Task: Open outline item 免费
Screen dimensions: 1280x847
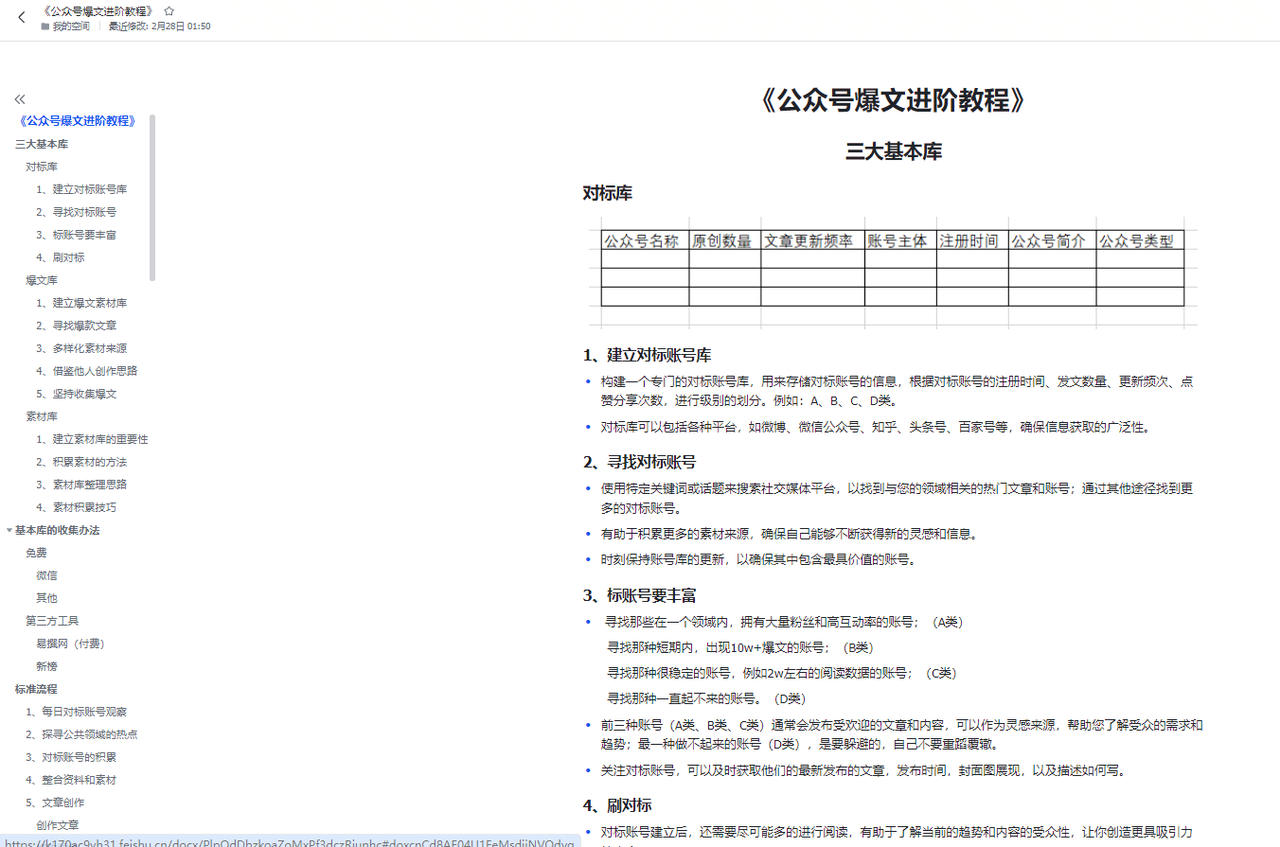Action: (x=37, y=552)
